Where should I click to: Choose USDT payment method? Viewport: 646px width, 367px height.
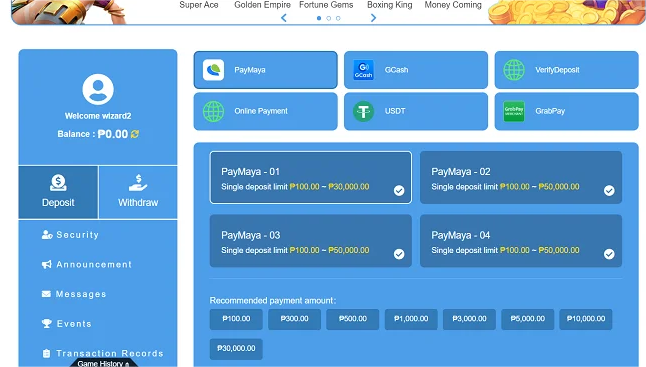pos(416,111)
